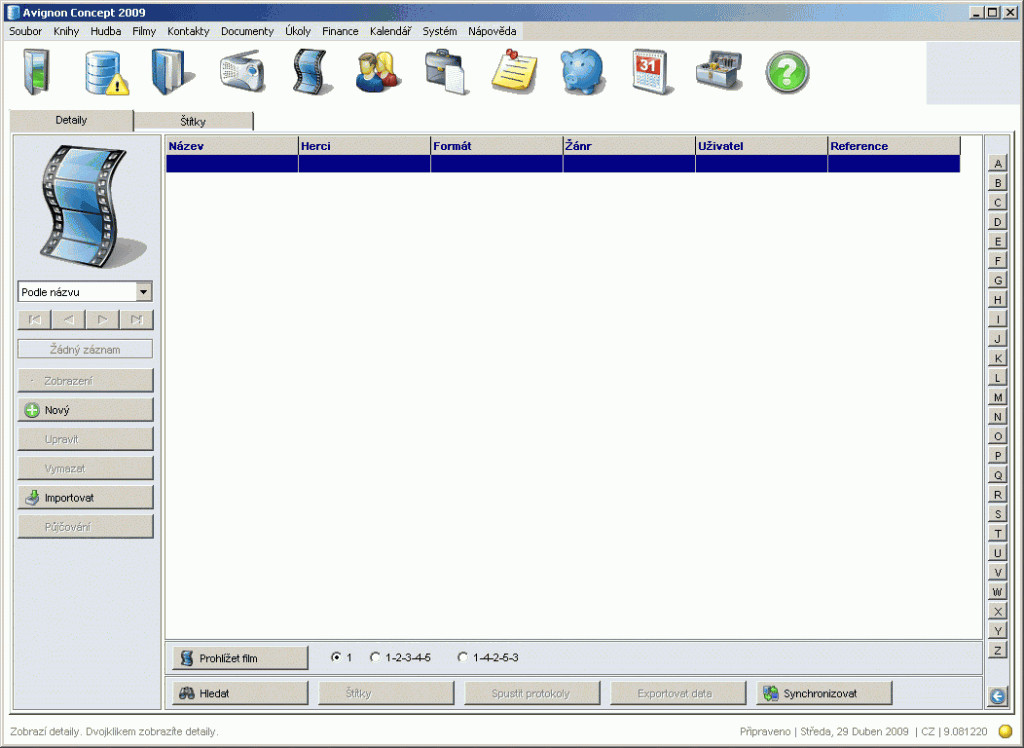1024x748 pixels.
Task: Click the green question mark help icon
Action: point(787,72)
